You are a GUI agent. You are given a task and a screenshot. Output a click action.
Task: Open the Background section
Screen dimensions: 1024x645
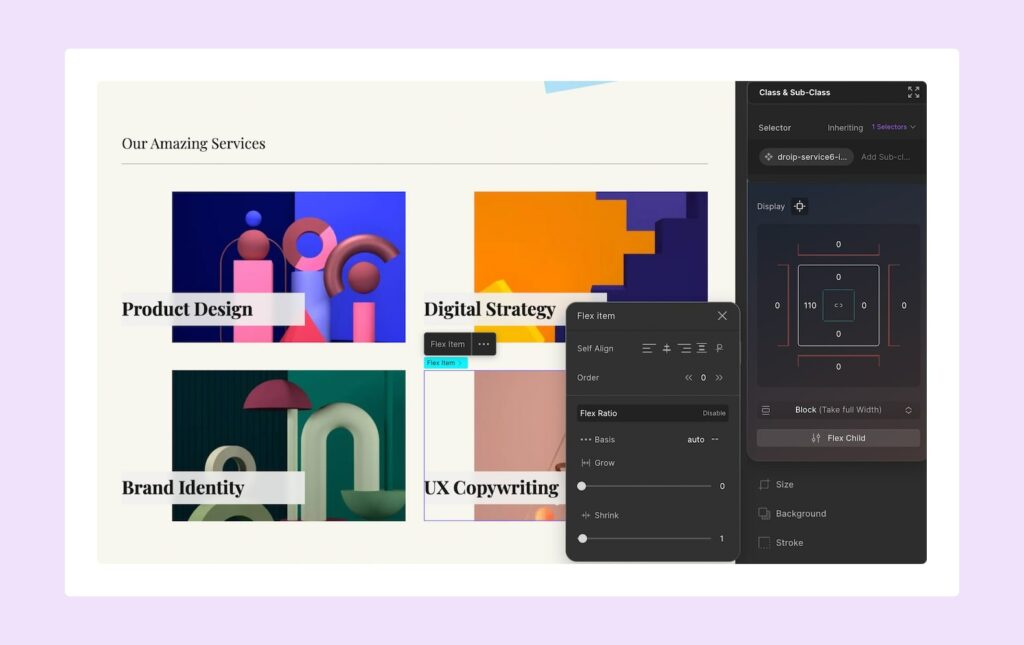[800, 514]
